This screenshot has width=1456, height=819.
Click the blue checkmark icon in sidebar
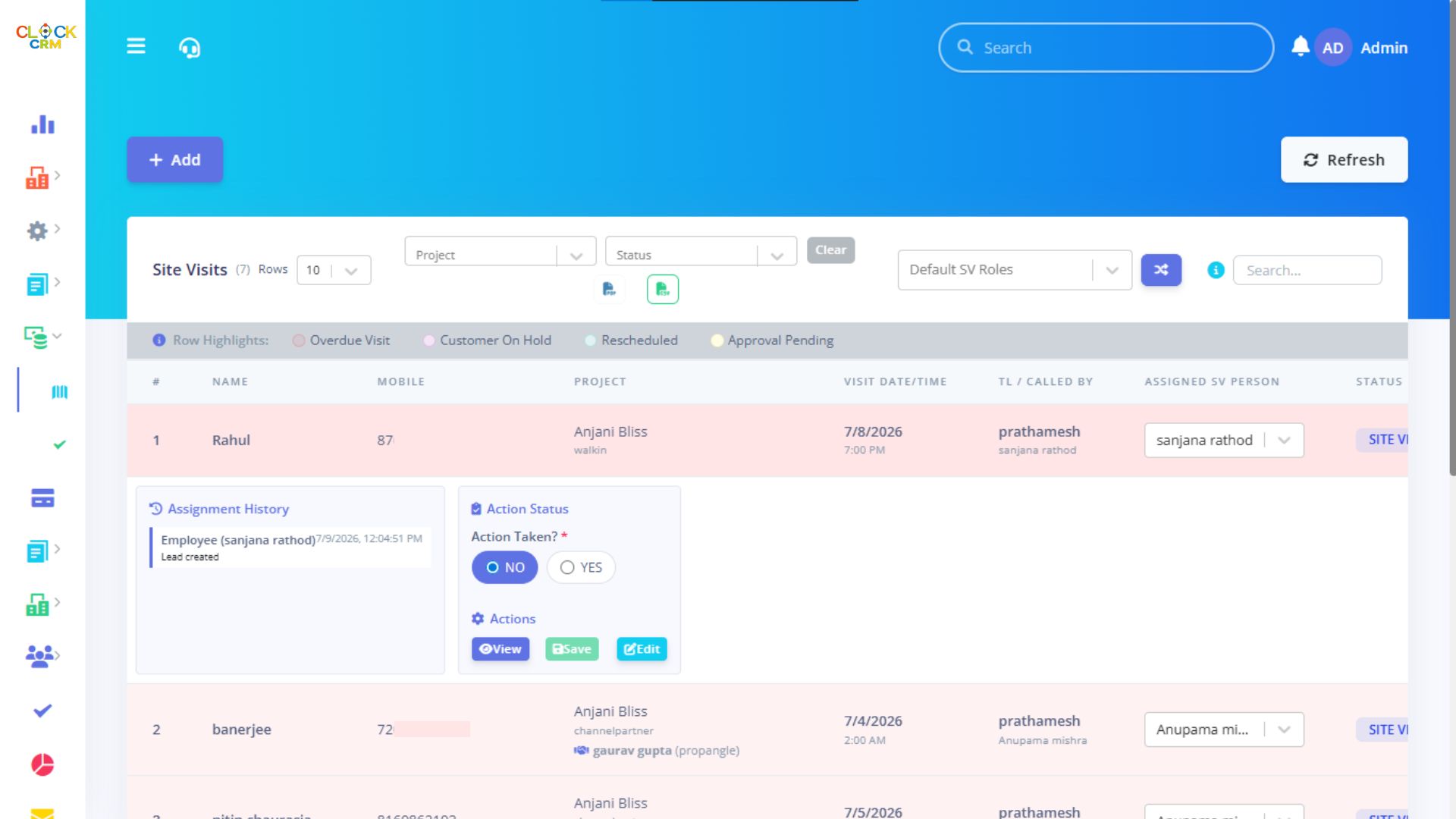(42, 711)
